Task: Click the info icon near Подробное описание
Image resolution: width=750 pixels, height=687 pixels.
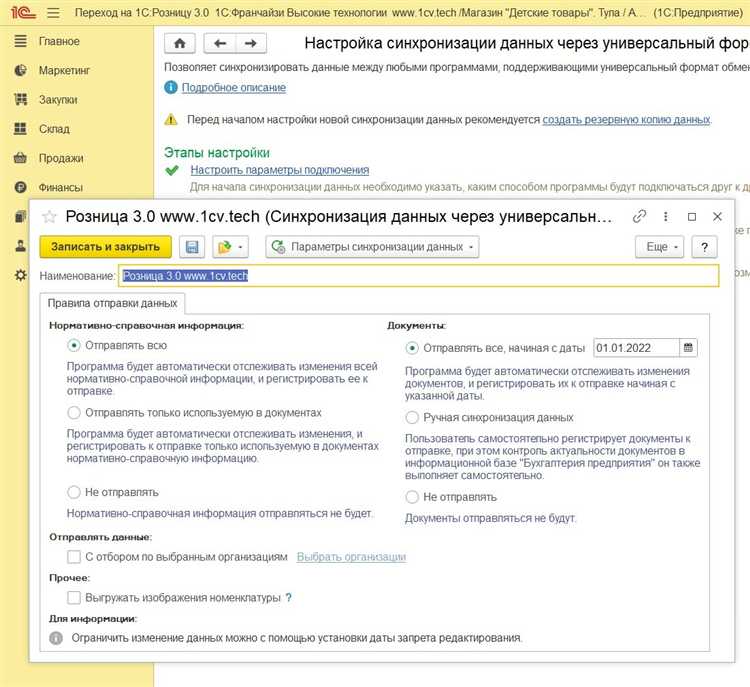Action: coord(171,88)
